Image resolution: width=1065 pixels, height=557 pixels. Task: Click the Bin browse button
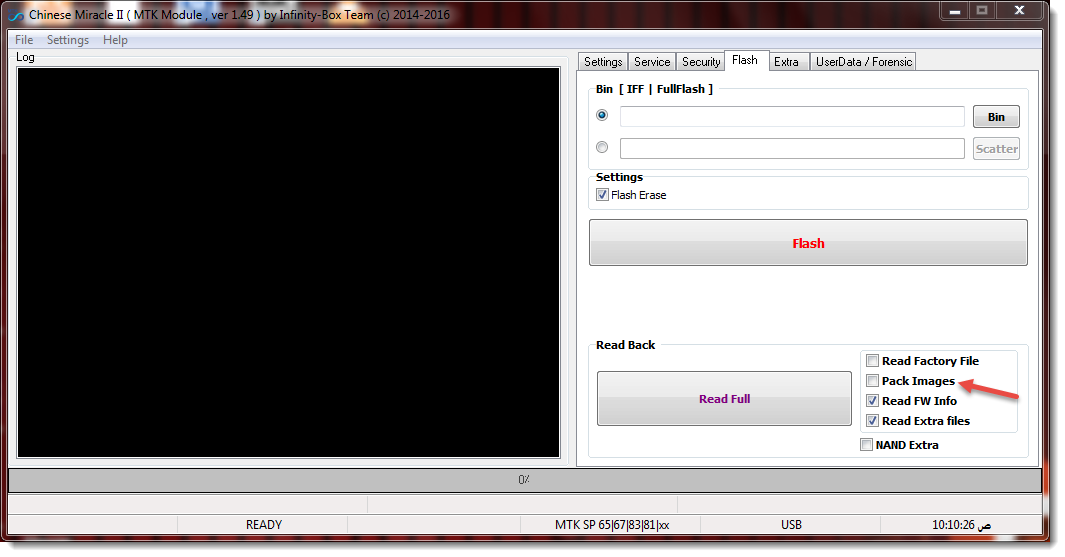[x=996, y=117]
